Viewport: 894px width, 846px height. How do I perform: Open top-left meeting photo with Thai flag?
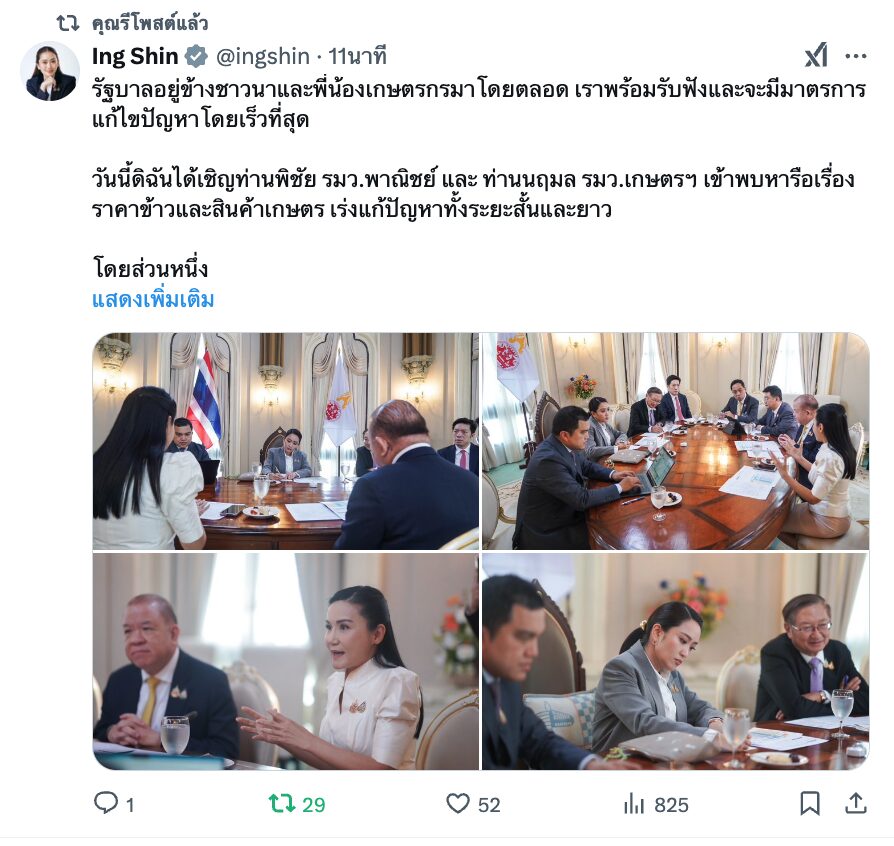tap(286, 441)
